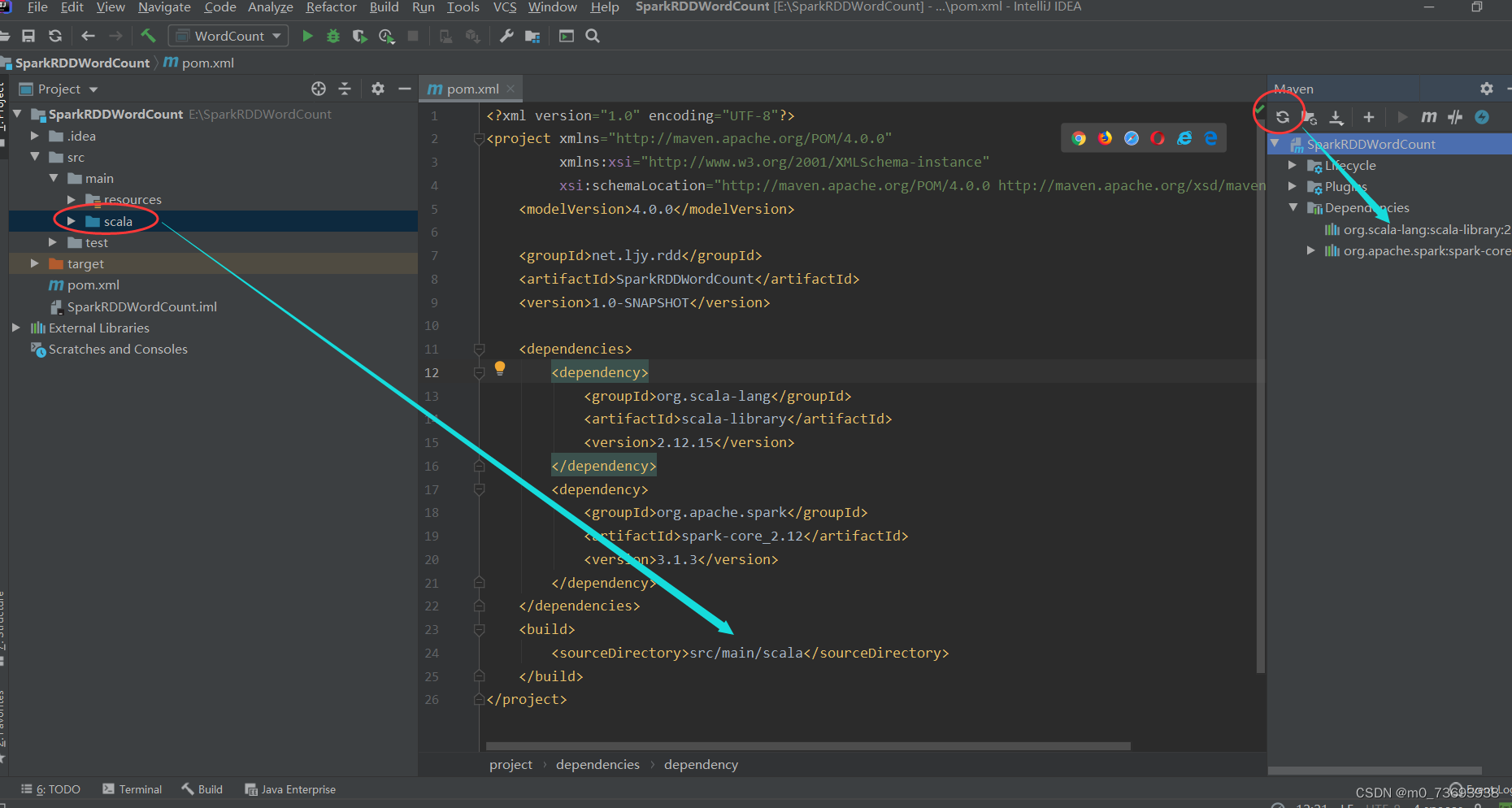Open pom.xml in Safari browser icon

click(1132, 138)
